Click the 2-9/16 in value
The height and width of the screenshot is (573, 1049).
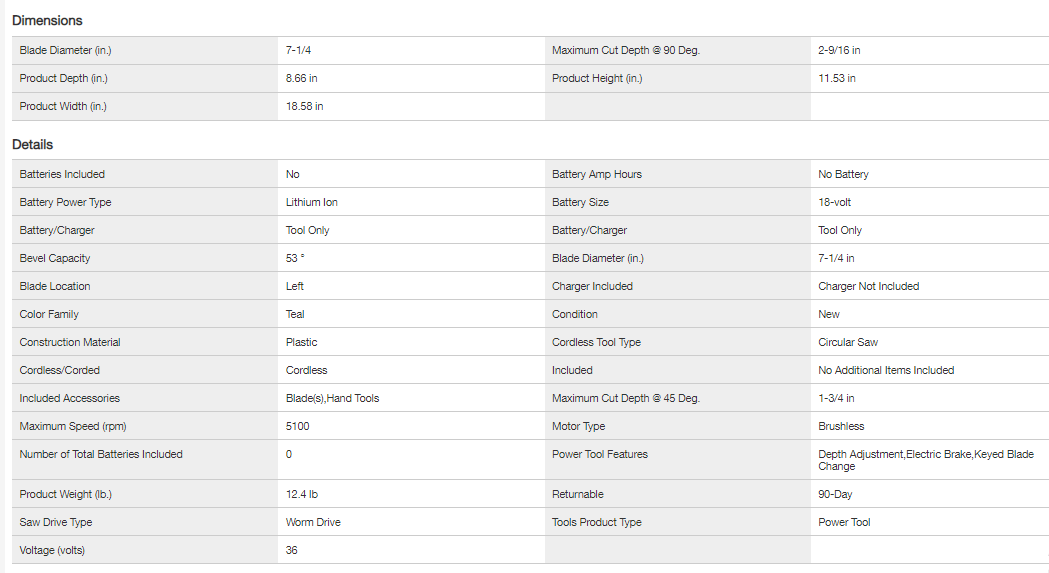[839, 50]
